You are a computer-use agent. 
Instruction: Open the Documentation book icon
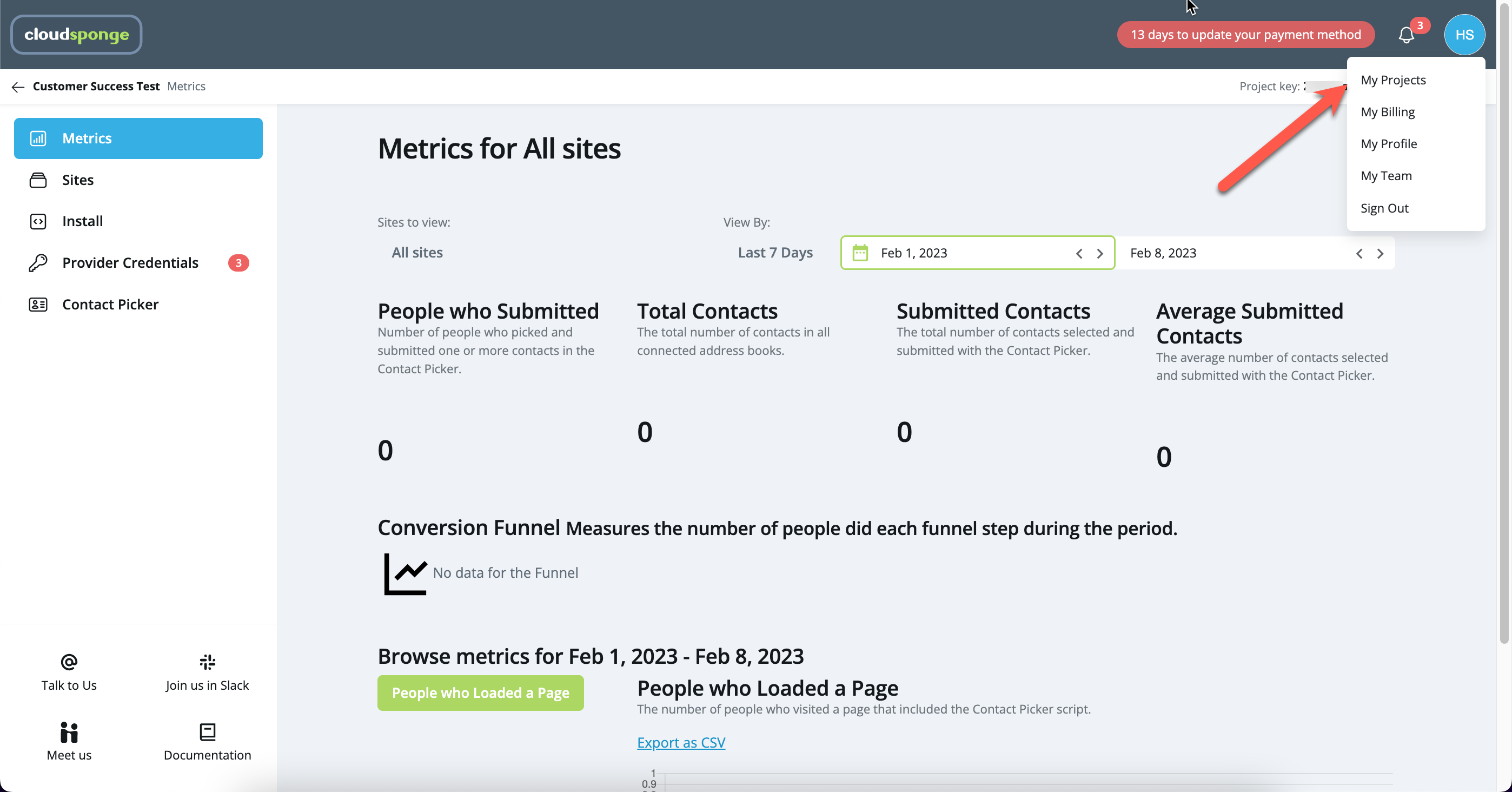(x=207, y=732)
